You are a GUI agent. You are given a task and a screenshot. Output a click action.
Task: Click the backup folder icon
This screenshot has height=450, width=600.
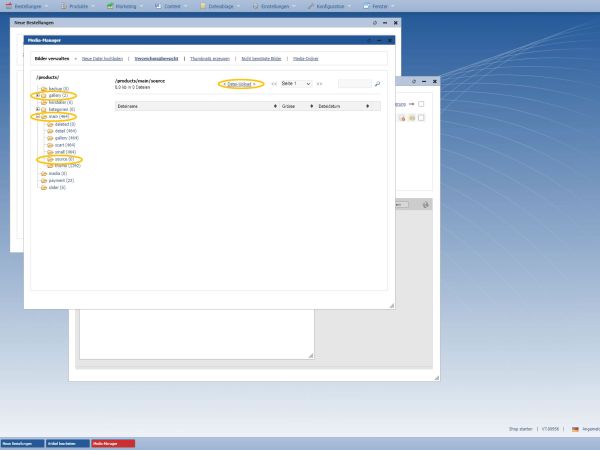click(43, 88)
